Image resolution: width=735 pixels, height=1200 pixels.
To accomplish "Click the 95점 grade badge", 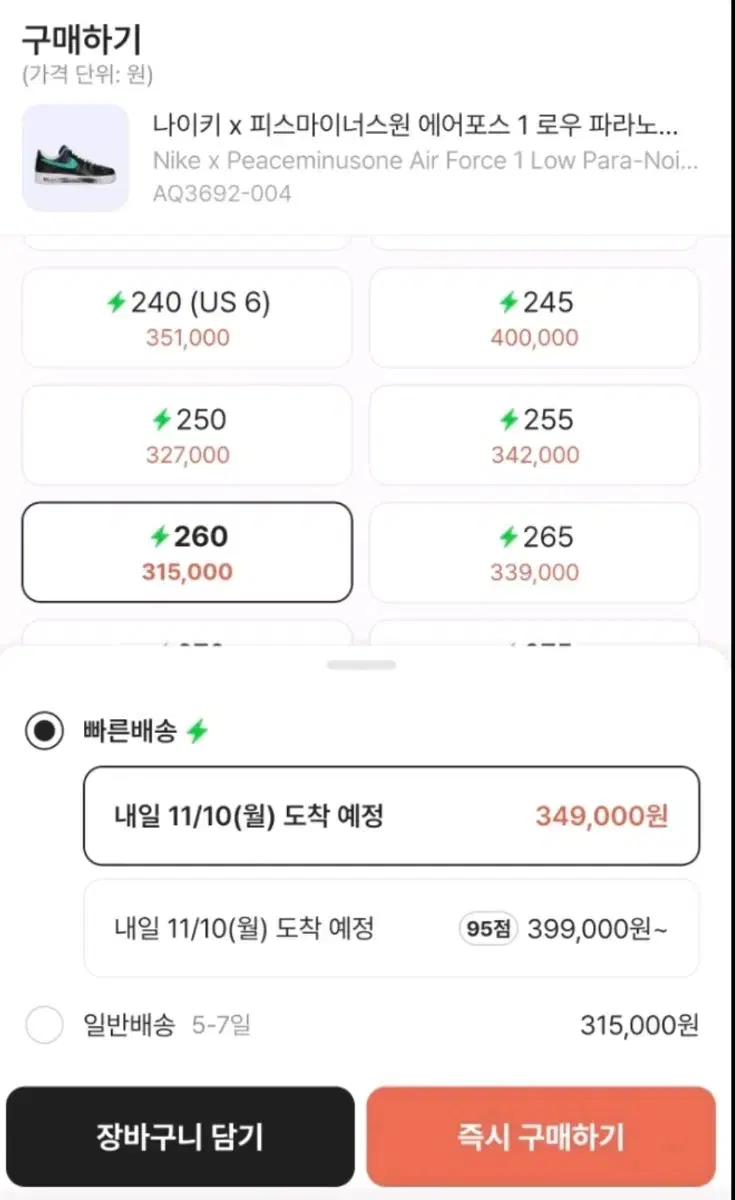I will [489, 929].
